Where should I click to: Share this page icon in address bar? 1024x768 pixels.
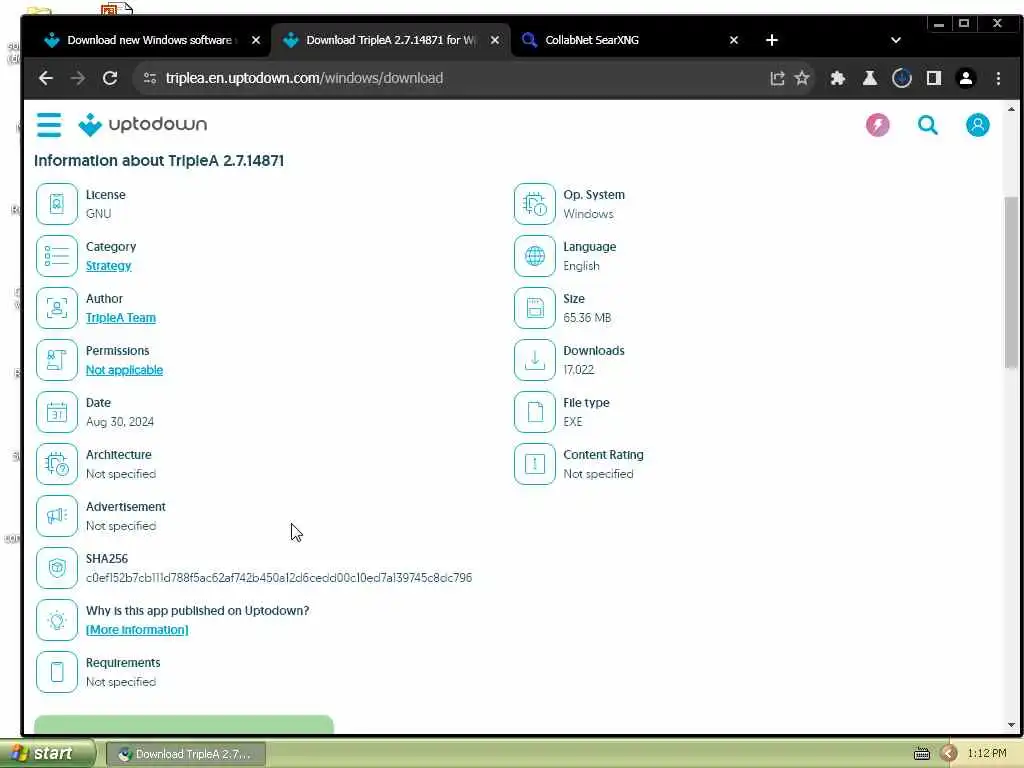click(x=776, y=78)
